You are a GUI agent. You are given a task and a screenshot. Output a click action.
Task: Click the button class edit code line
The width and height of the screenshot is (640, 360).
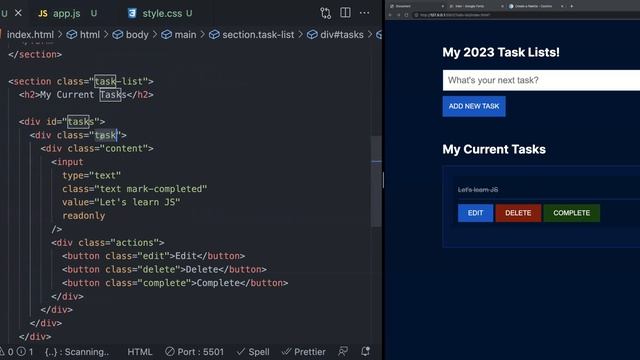tap(153, 256)
